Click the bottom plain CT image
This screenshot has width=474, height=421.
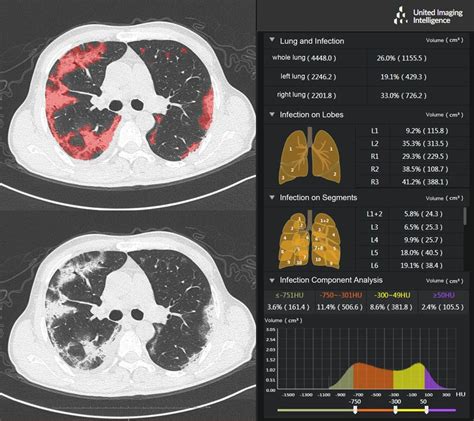click(128, 316)
